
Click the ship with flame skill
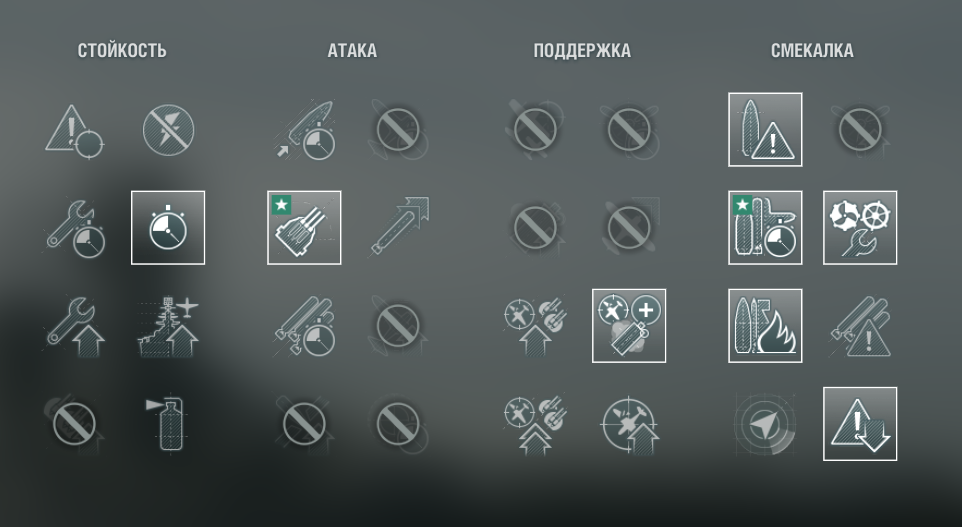(x=765, y=326)
